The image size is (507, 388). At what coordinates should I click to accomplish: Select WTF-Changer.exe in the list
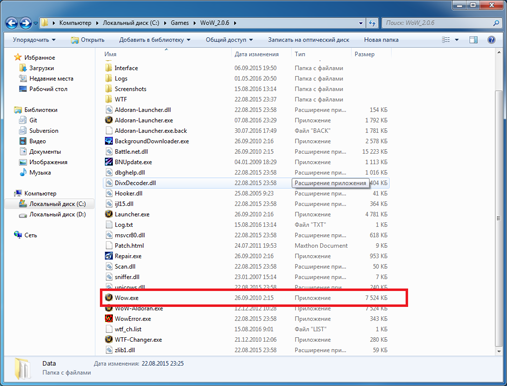click(247, 340)
